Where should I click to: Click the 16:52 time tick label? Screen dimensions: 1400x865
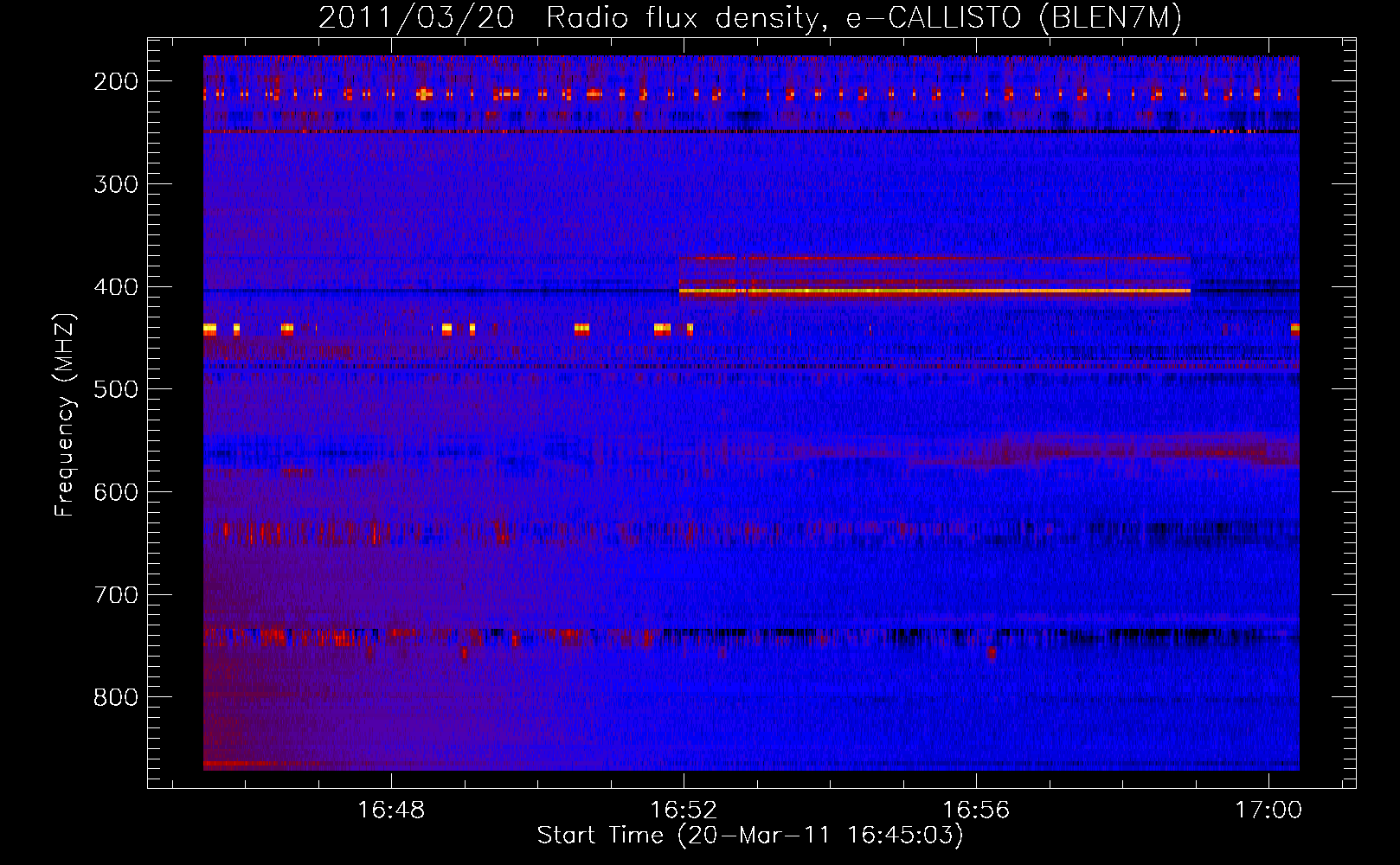[684, 811]
